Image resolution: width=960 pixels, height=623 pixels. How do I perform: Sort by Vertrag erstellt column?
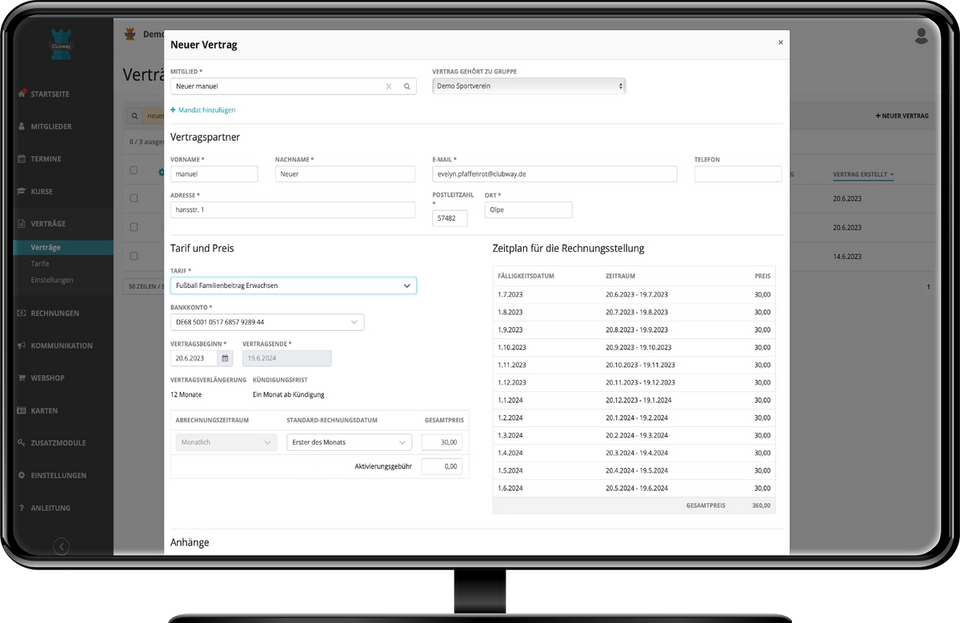pyautogui.click(x=862, y=174)
